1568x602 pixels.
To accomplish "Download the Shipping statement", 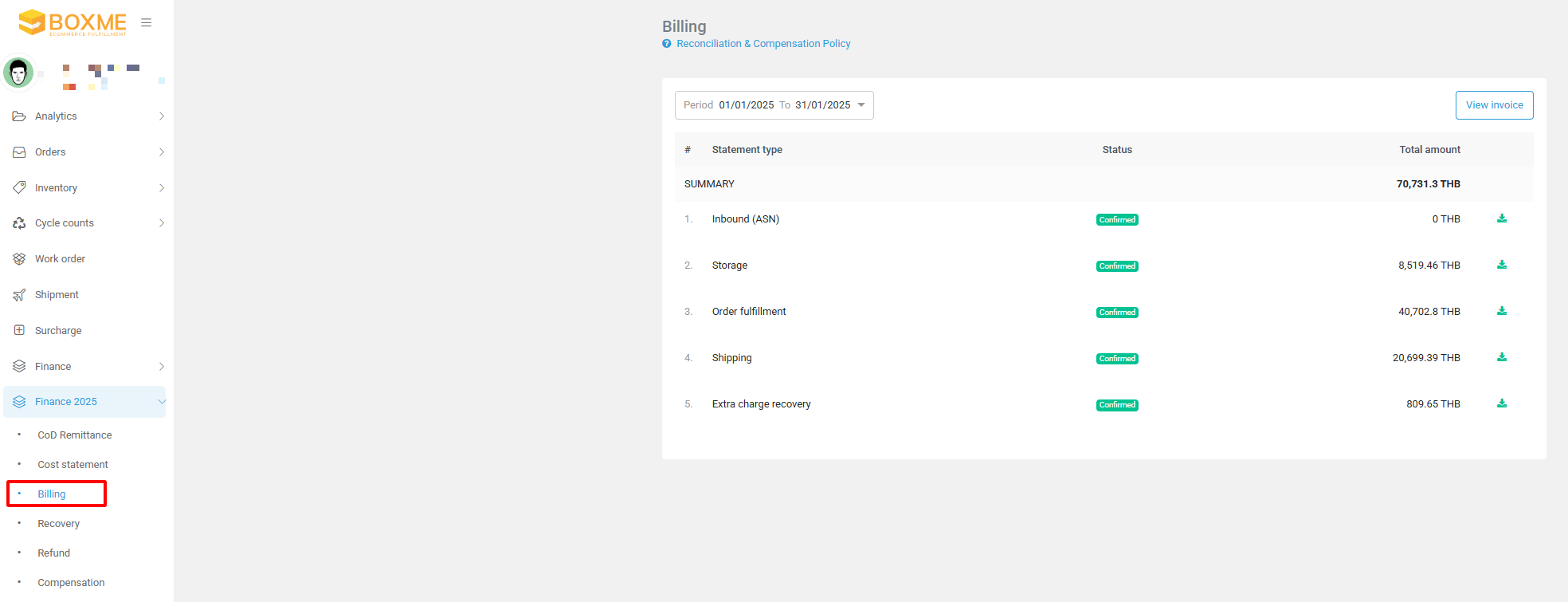I will (1501, 357).
